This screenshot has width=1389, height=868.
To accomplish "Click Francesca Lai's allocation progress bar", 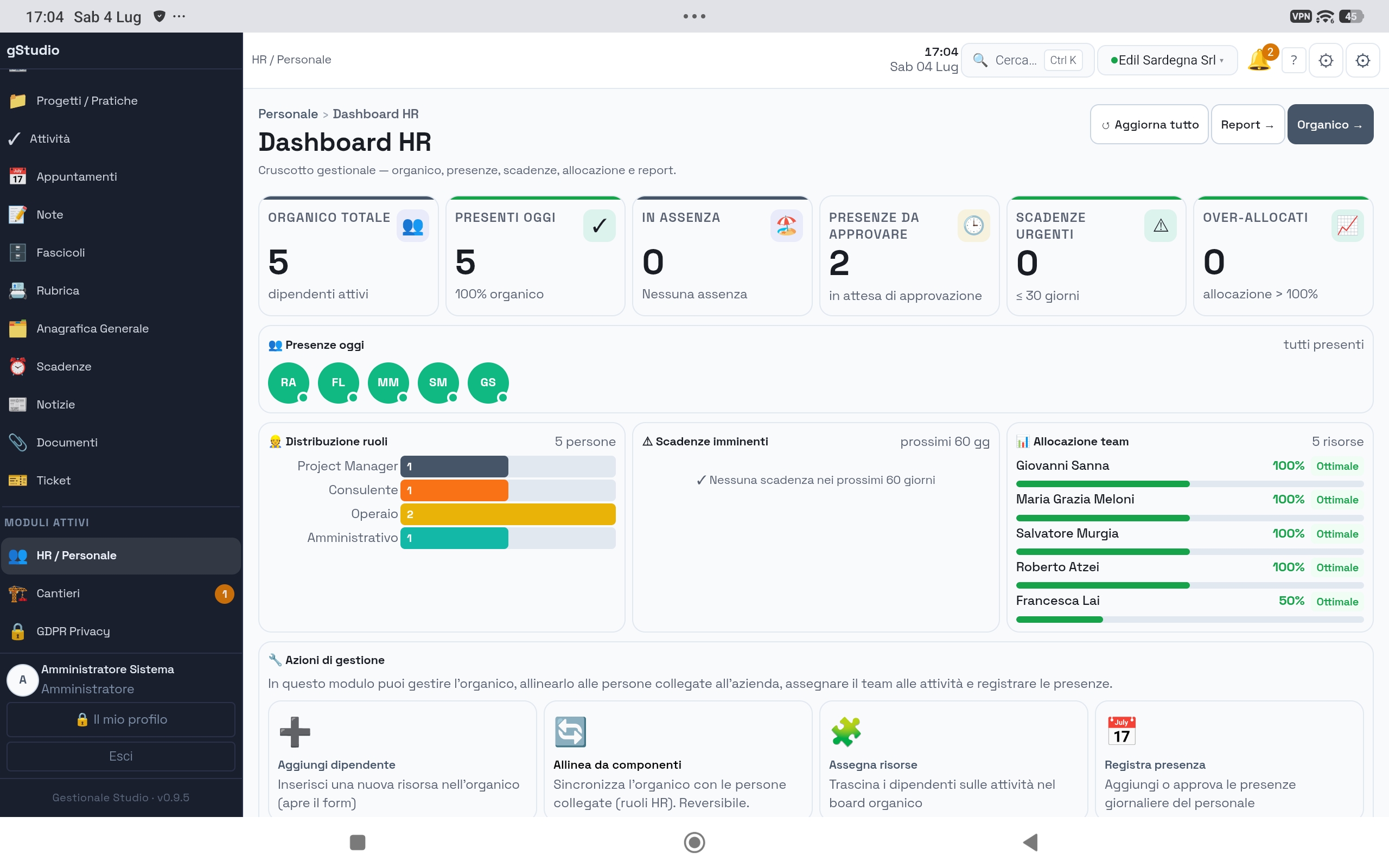I will pos(1189,620).
